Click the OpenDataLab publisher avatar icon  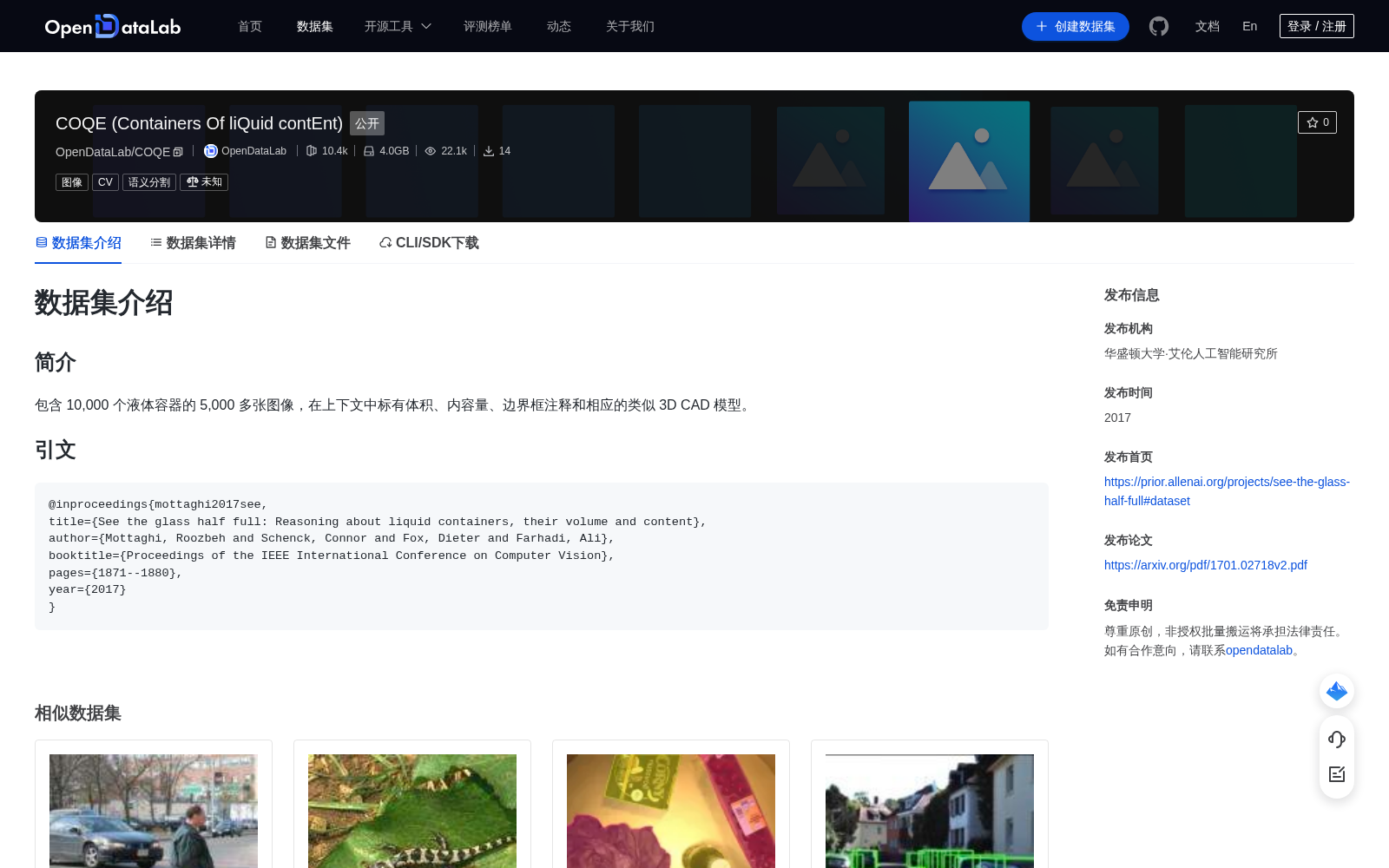[x=211, y=151]
